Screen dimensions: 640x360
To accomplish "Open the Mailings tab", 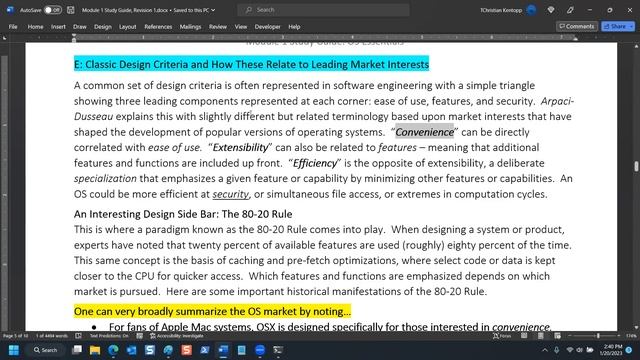I will tap(190, 27).
